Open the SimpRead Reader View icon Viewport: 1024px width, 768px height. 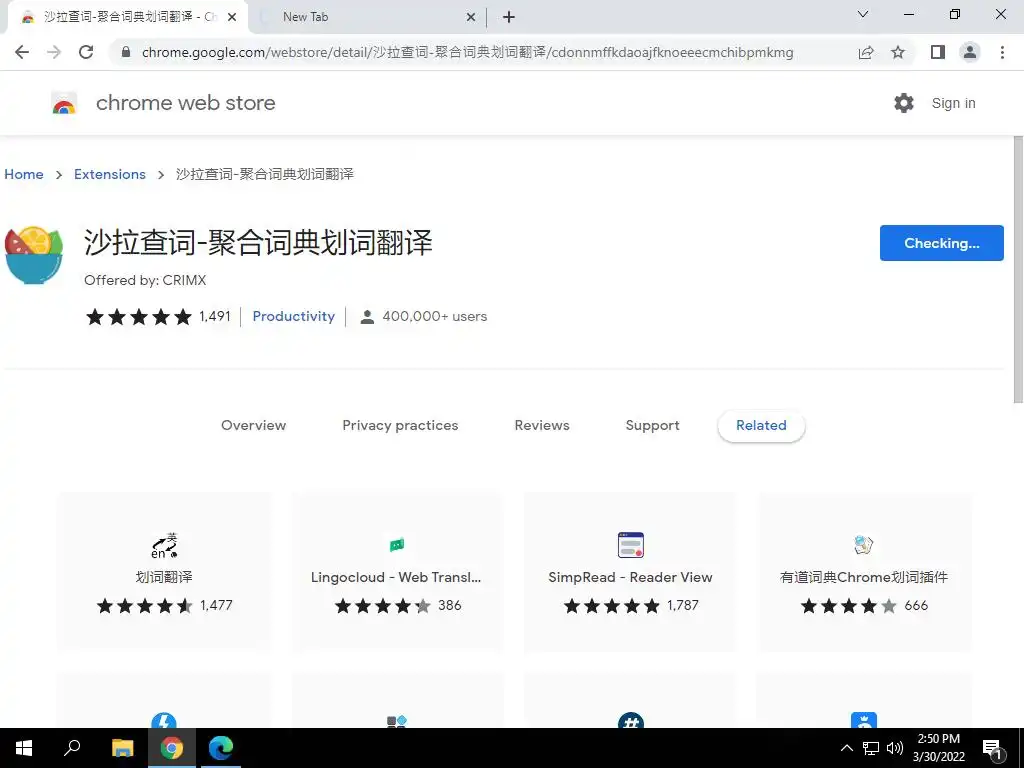tap(631, 545)
